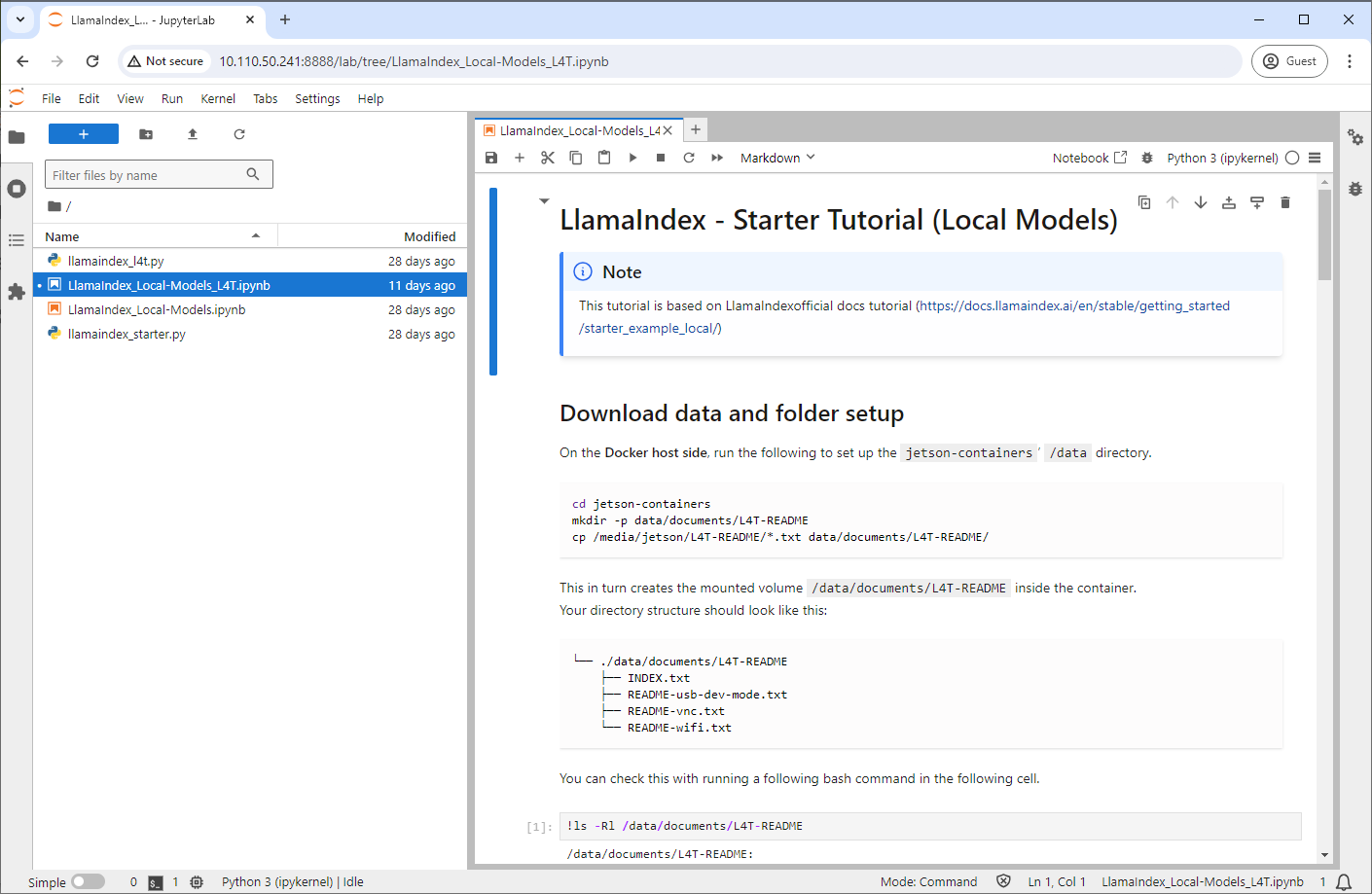The width and height of the screenshot is (1372, 894).
Task: Toggle the Simple interface mode switch
Action: point(88,881)
